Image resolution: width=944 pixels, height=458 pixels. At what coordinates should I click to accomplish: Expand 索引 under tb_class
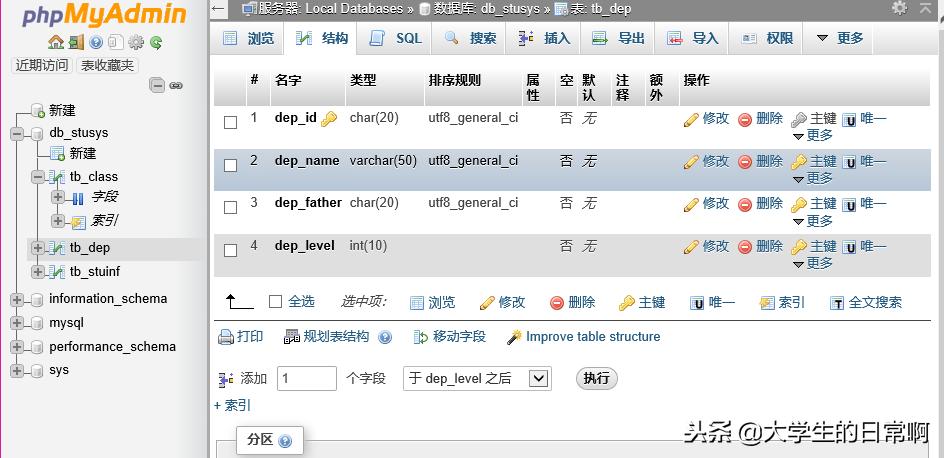click(x=58, y=221)
